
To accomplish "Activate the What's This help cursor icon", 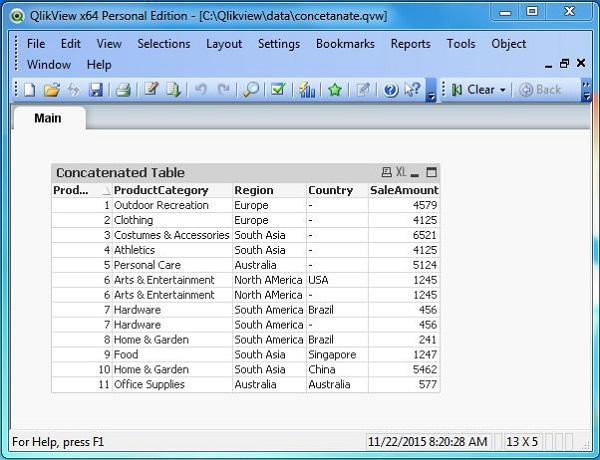I will point(412,90).
